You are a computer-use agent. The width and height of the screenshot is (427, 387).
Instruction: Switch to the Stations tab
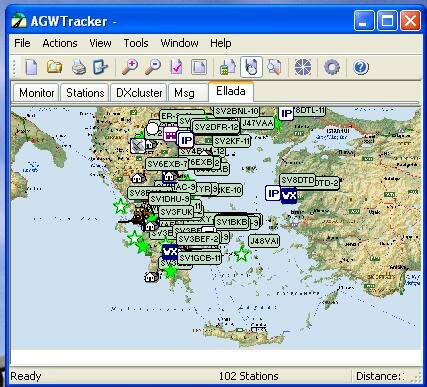point(85,93)
